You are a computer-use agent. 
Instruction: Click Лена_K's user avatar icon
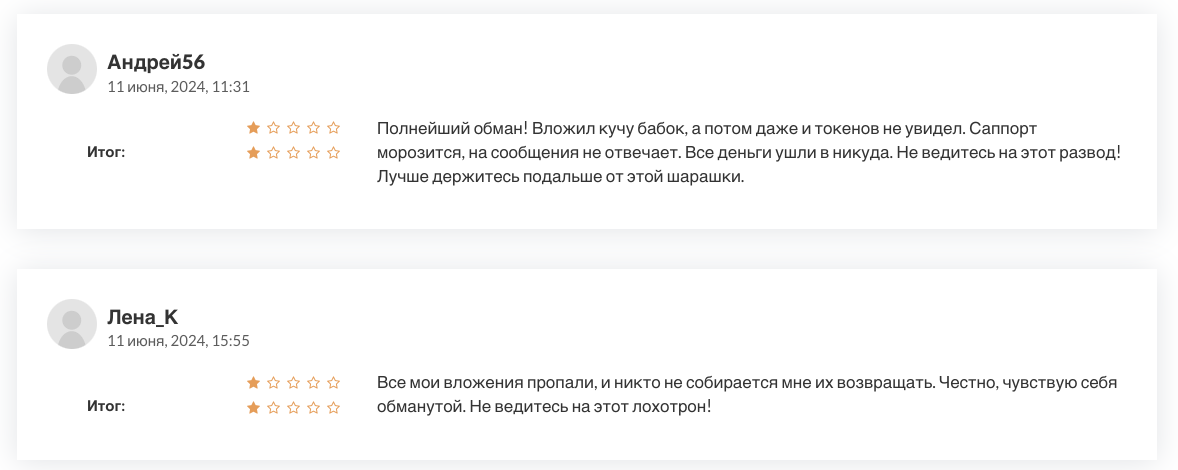tap(72, 324)
